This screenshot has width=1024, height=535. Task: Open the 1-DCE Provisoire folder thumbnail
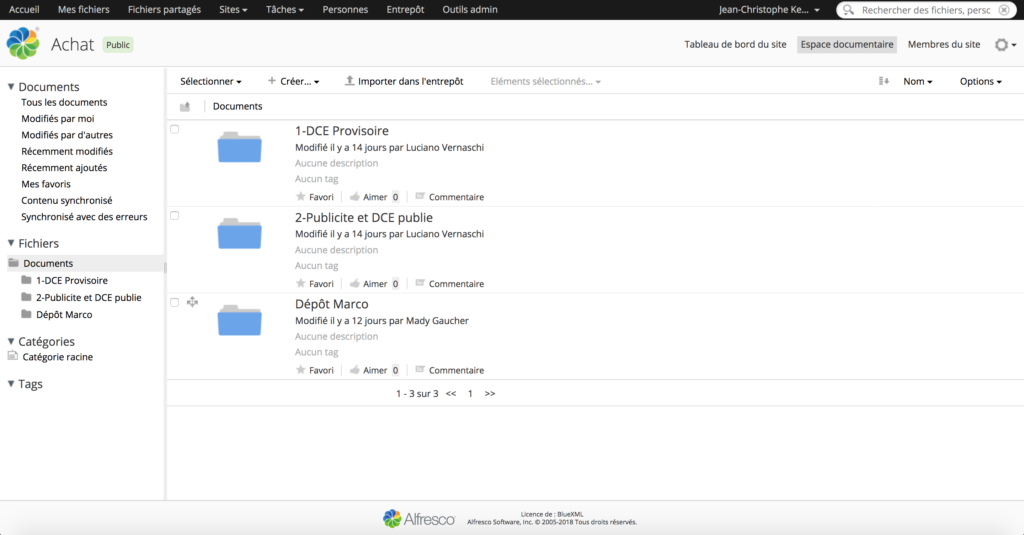[x=240, y=147]
